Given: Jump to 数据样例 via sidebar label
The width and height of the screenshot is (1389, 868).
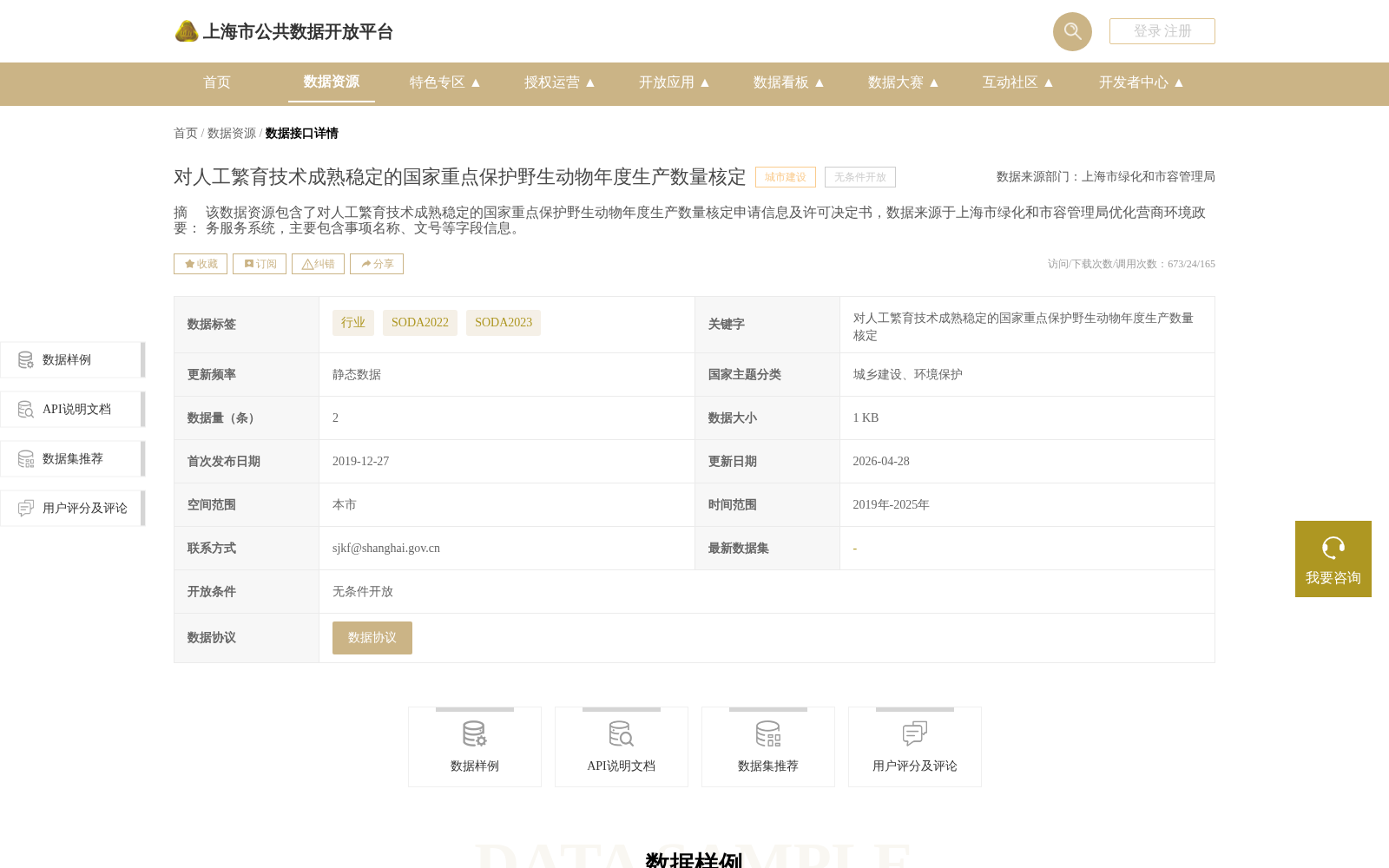Looking at the screenshot, I should [67, 360].
